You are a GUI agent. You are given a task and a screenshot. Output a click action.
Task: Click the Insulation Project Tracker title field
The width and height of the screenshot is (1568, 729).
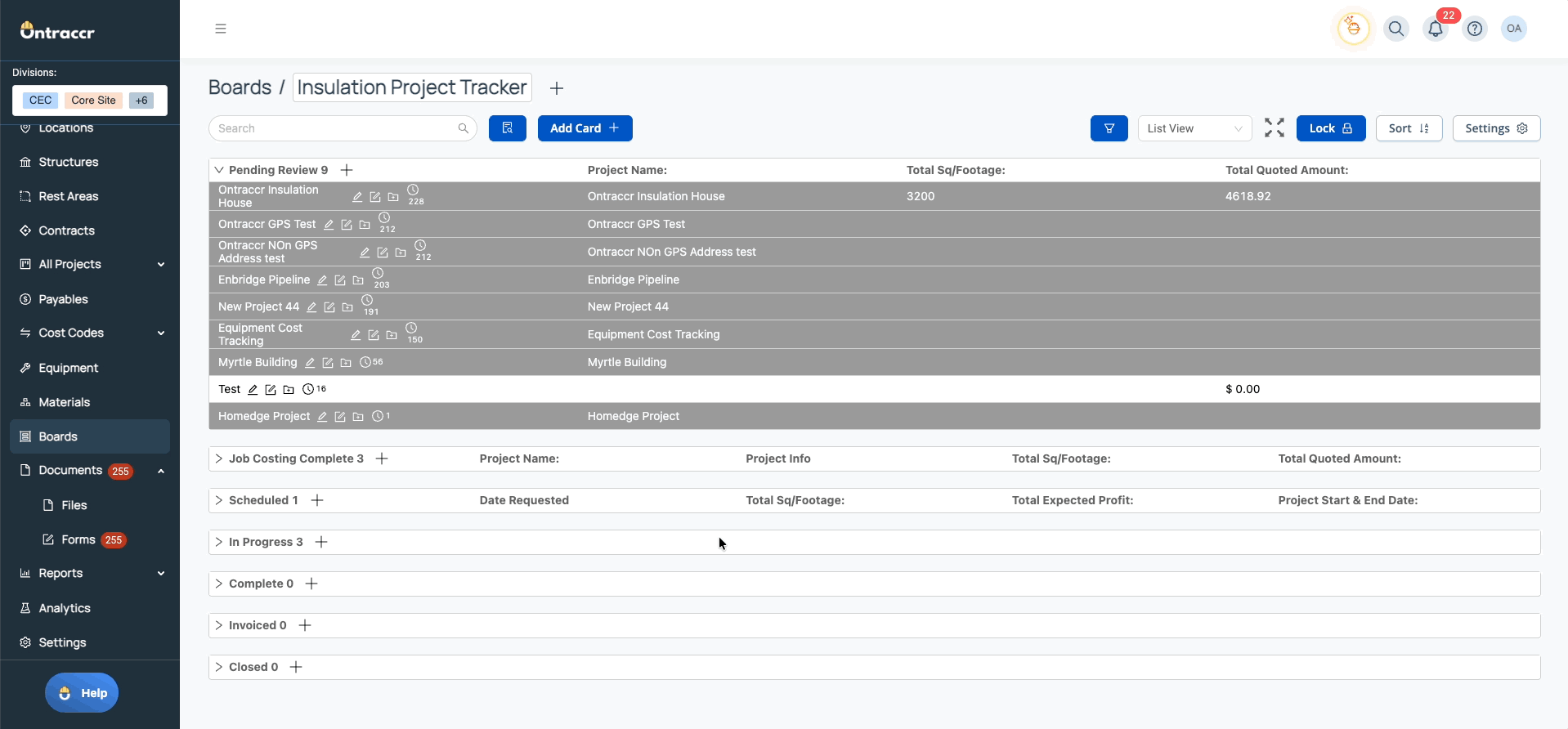[412, 87]
